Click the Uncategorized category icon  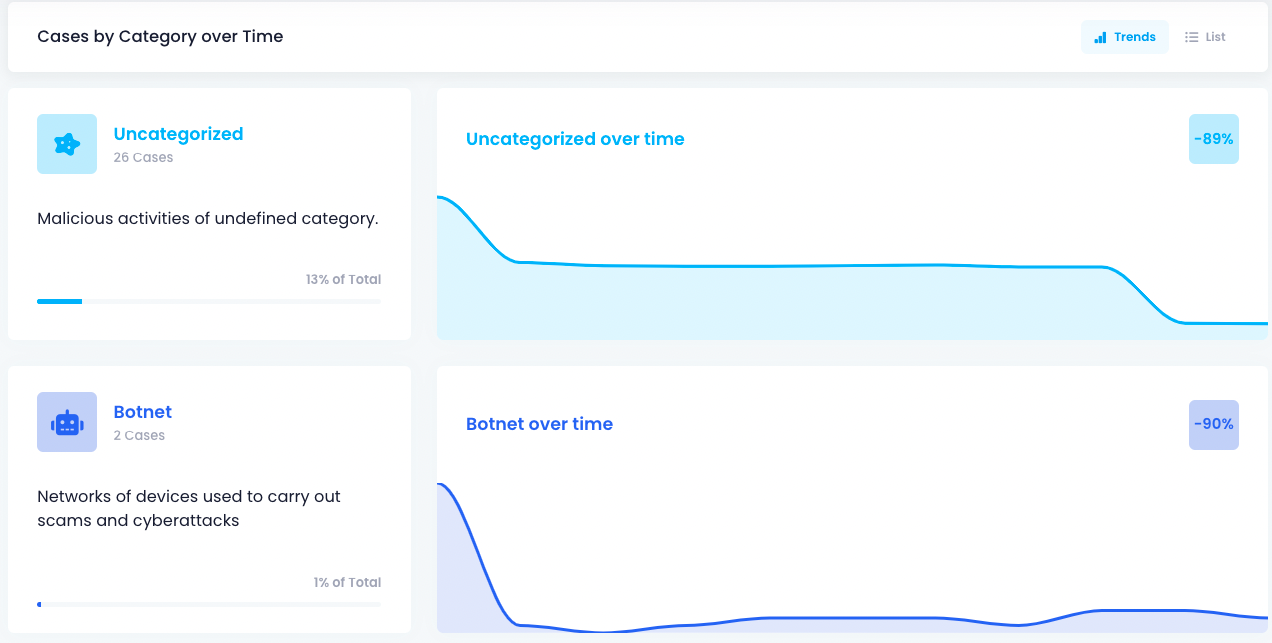point(67,144)
